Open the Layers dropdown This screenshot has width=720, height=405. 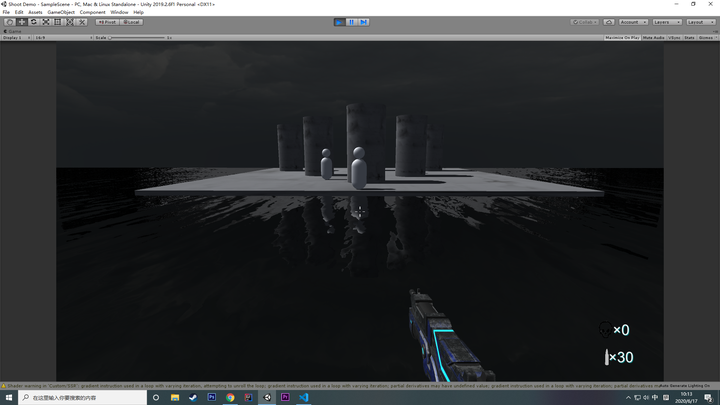tap(667, 22)
